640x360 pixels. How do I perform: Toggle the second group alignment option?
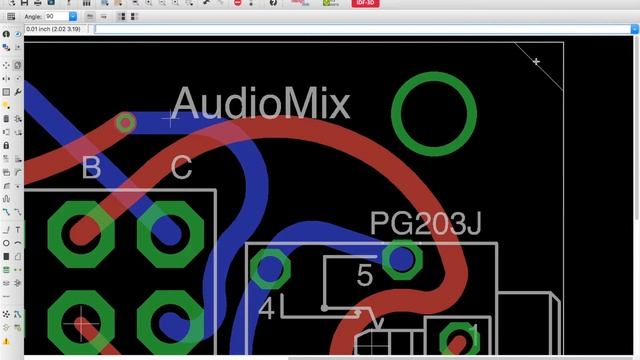pyautogui.click(x=134, y=16)
